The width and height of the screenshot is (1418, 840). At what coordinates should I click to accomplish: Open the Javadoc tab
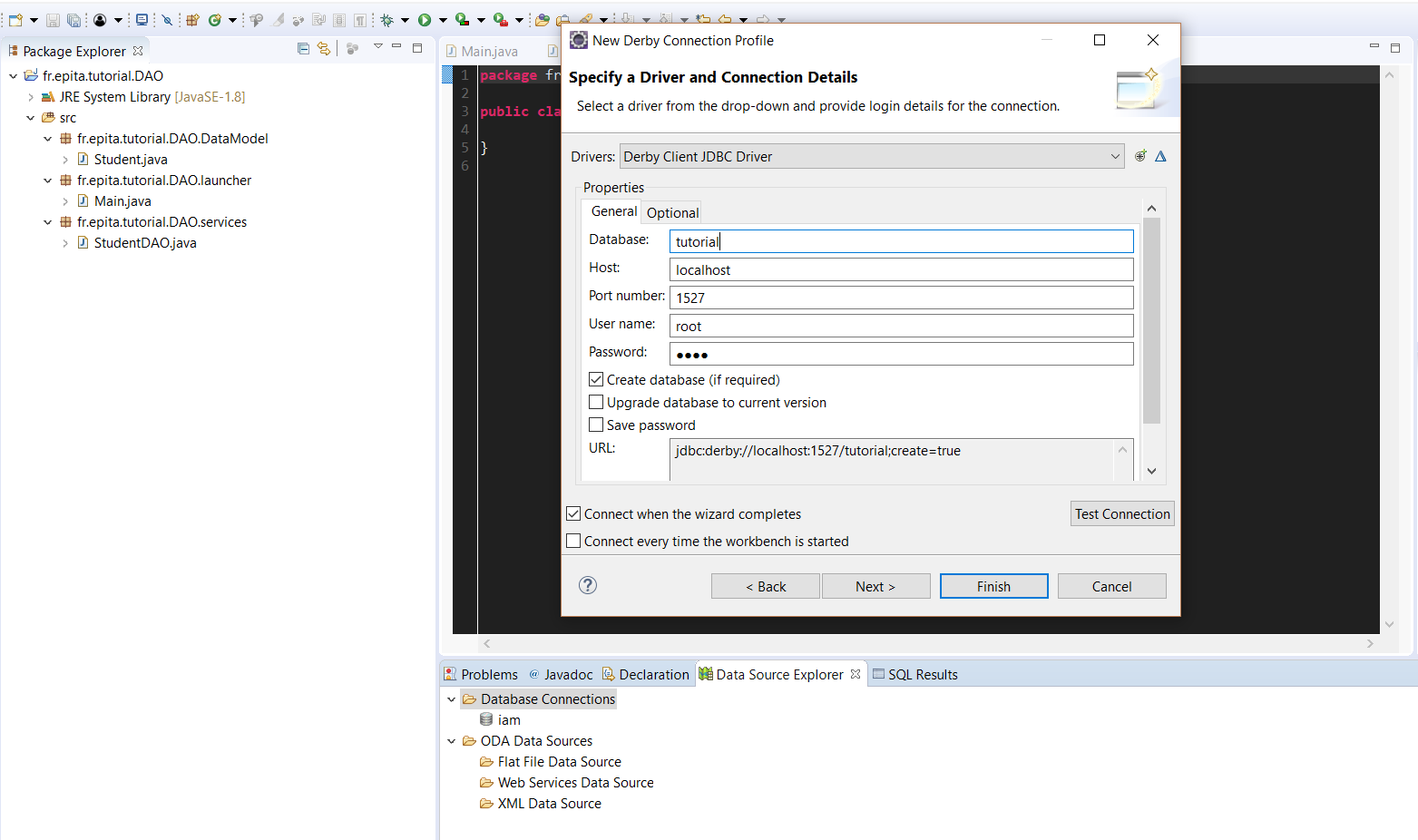click(x=561, y=674)
